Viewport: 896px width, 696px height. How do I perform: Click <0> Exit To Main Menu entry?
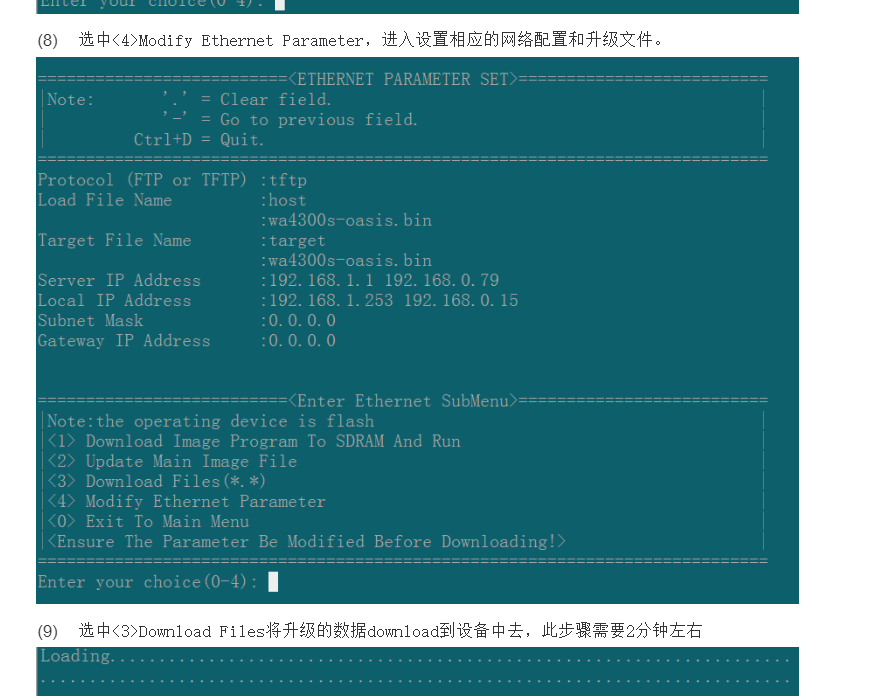coord(148,522)
